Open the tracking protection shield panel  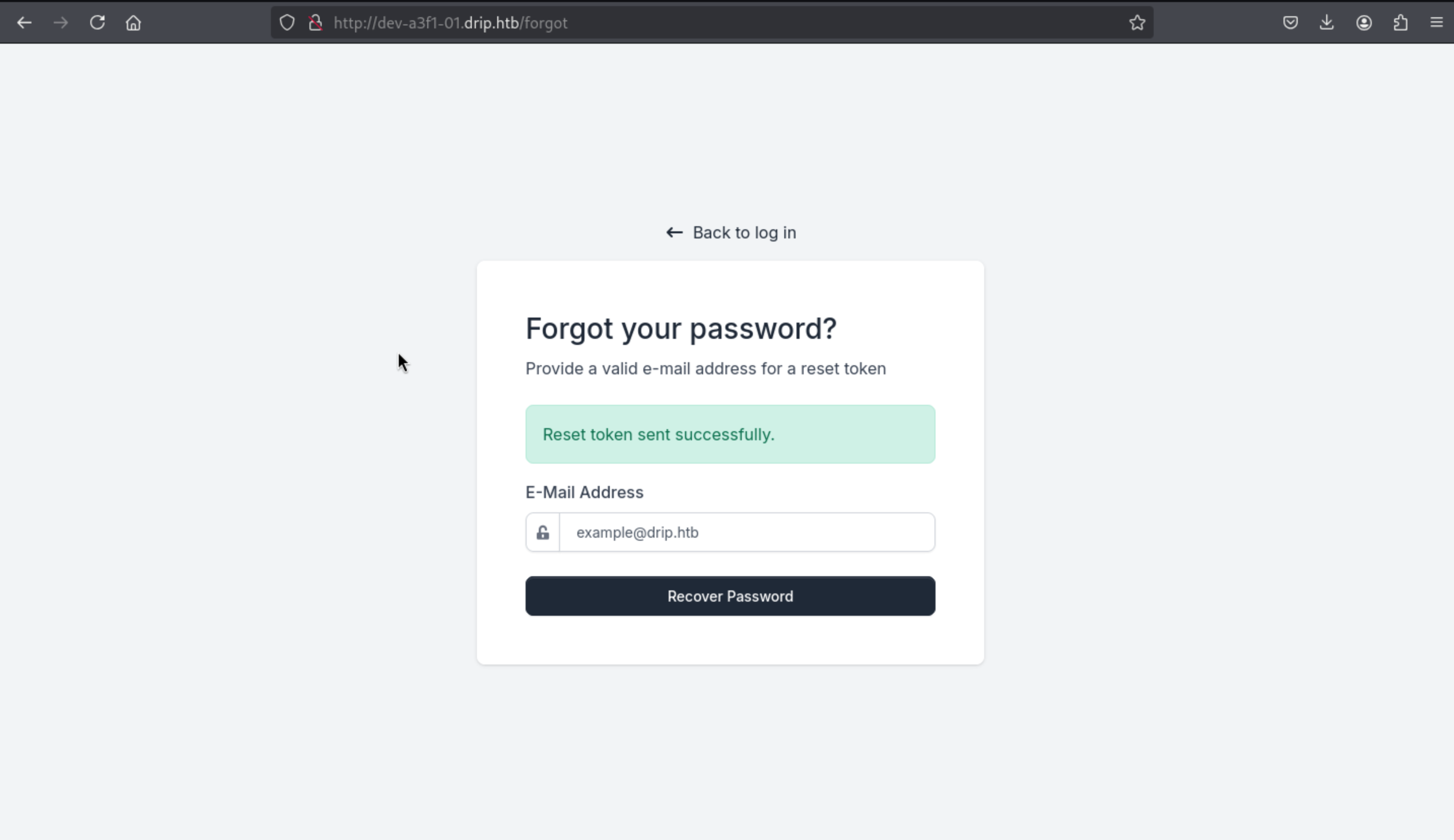point(287,23)
